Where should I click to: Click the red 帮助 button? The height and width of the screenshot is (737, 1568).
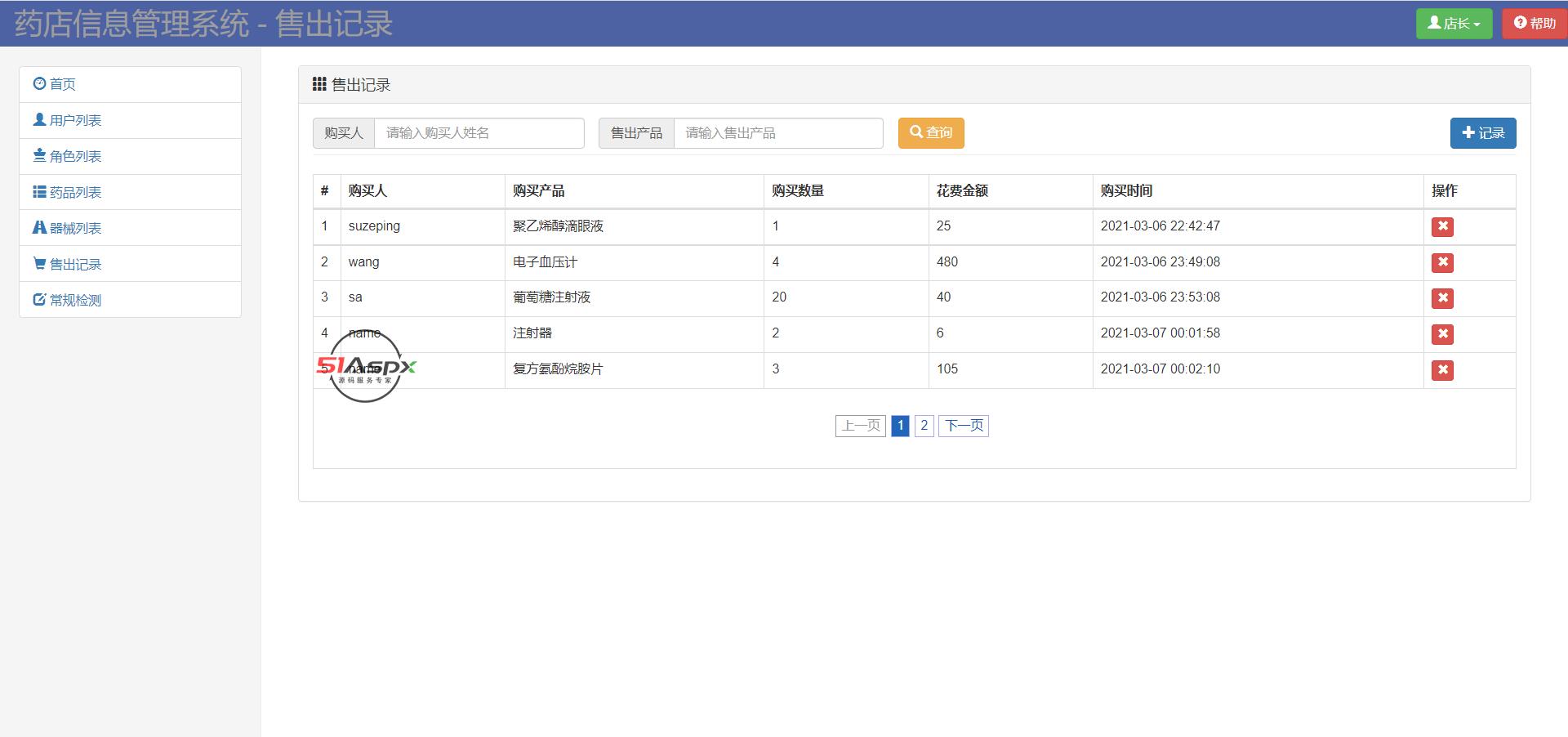coord(1535,23)
